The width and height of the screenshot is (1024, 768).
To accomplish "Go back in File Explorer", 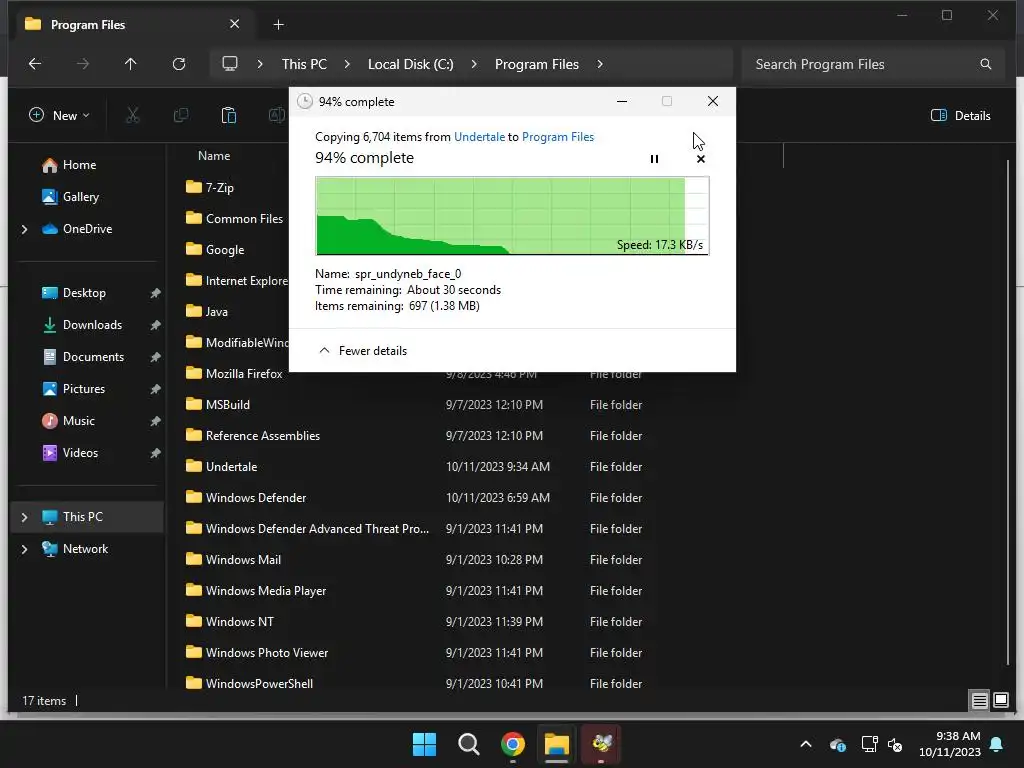I will click(35, 64).
